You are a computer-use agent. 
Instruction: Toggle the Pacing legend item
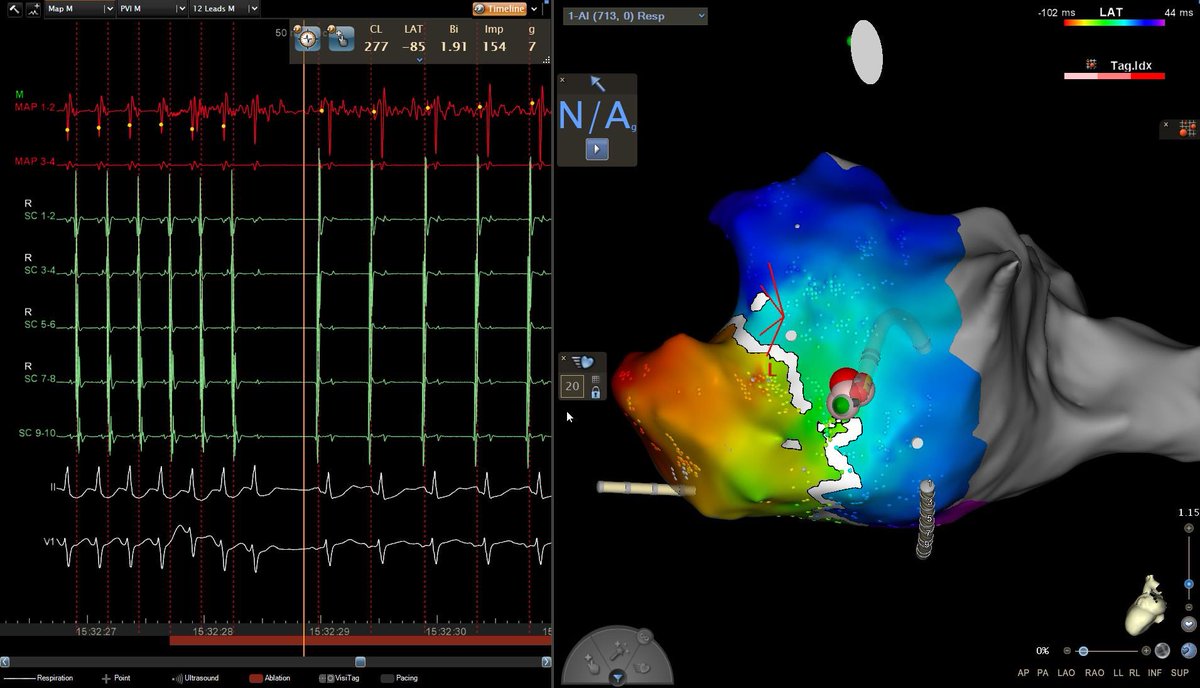point(399,678)
